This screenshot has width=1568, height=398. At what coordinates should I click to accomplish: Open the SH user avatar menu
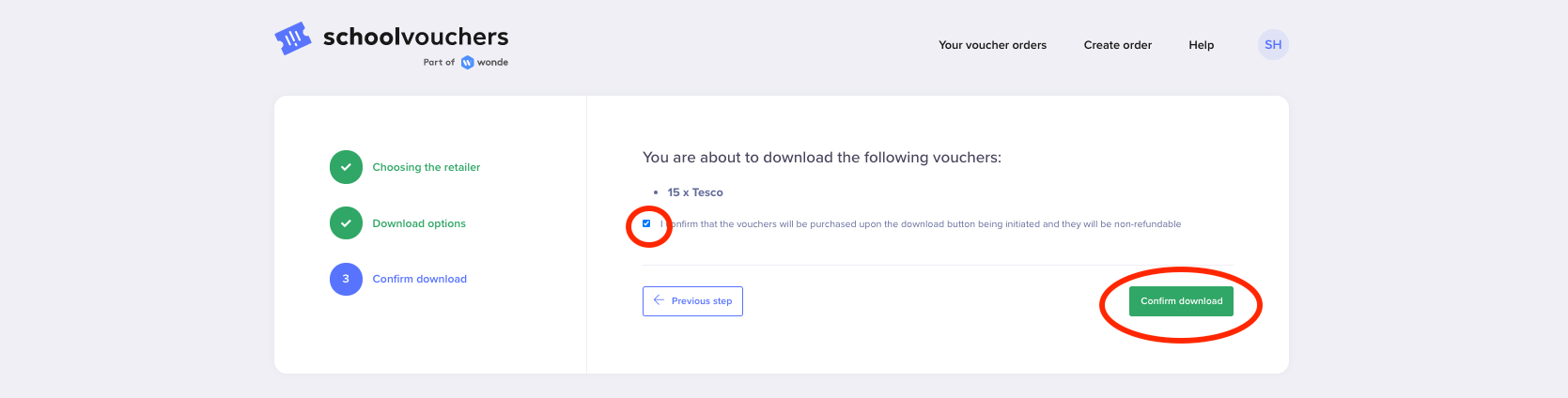(x=1273, y=44)
